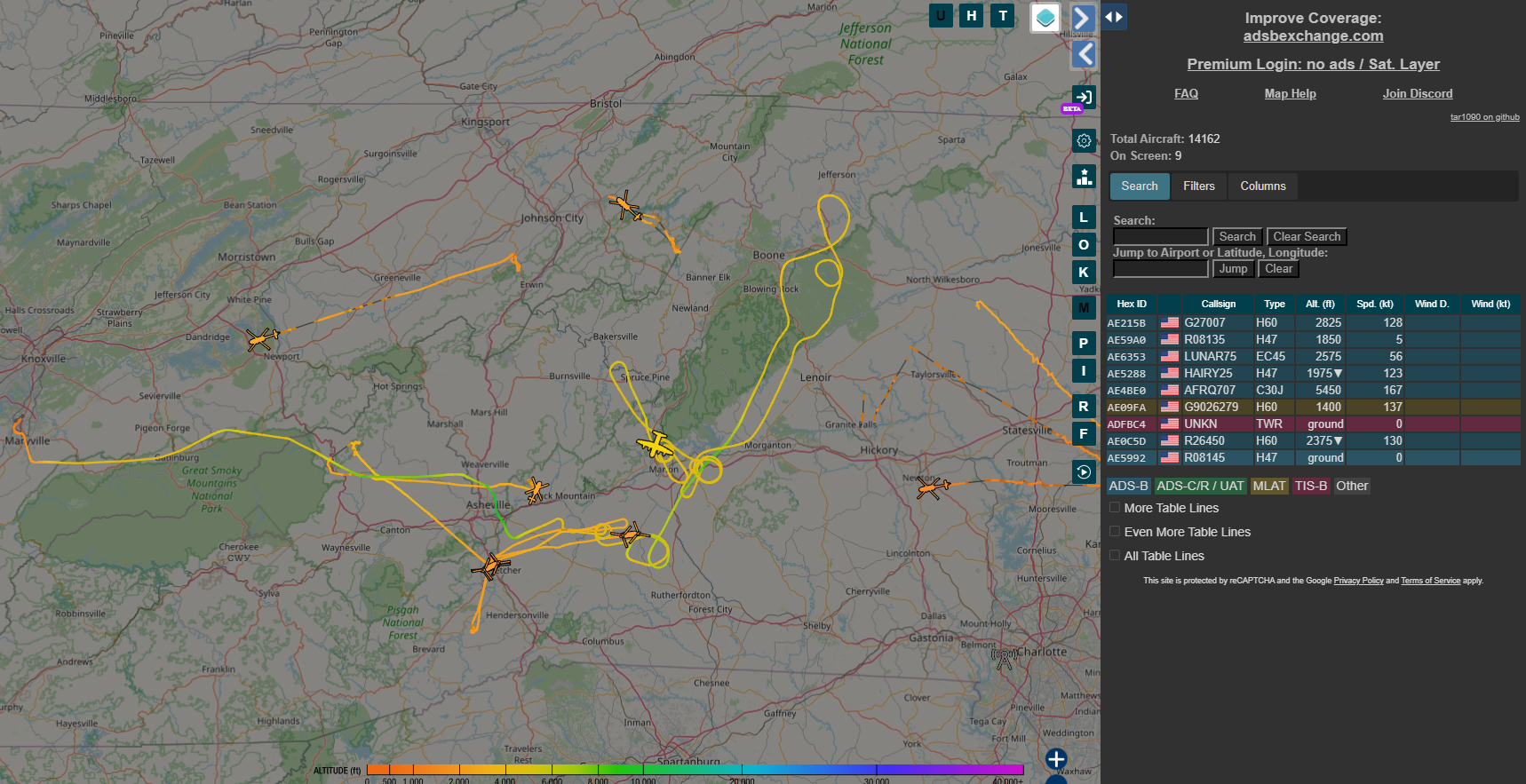Click the Search button
1526x784 pixels.
(x=1237, y=236)
